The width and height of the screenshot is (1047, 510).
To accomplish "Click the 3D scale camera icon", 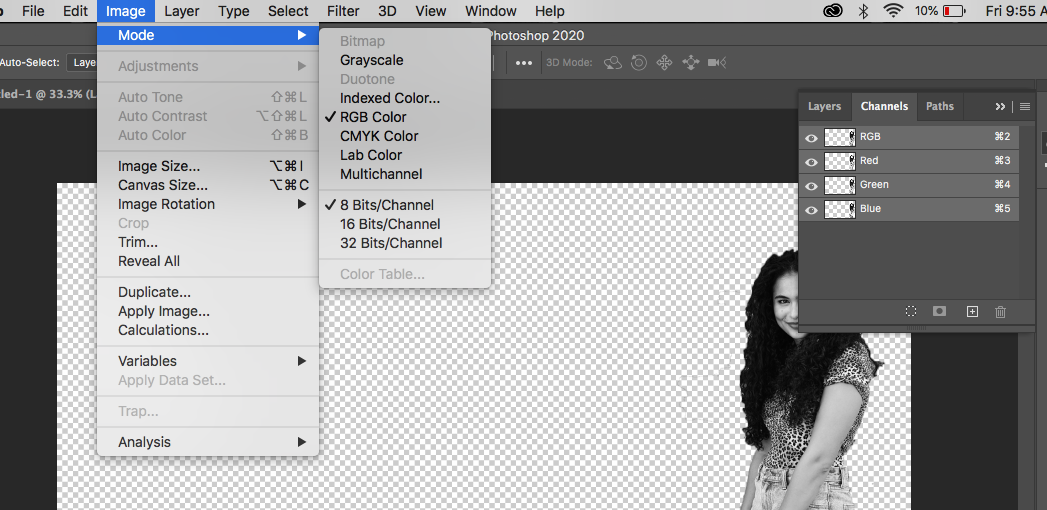I will click(x=716, y=63).
